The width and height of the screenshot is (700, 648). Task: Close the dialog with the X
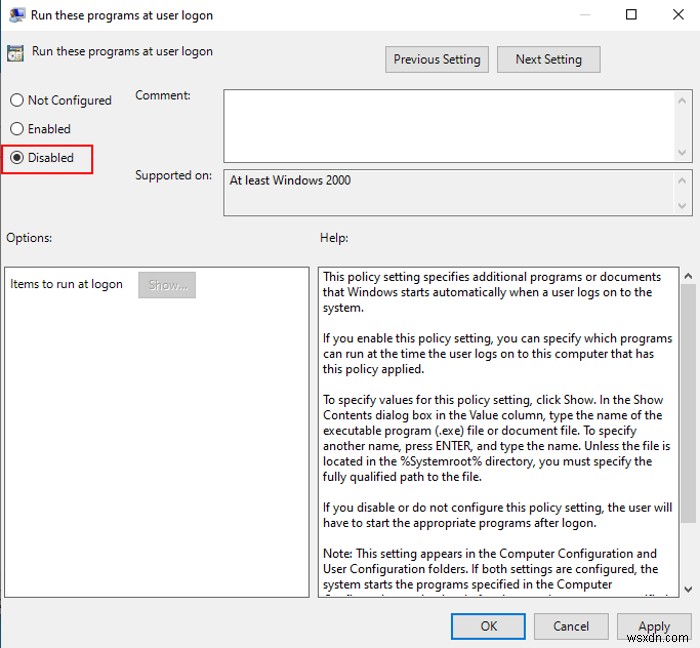(678, 15)
